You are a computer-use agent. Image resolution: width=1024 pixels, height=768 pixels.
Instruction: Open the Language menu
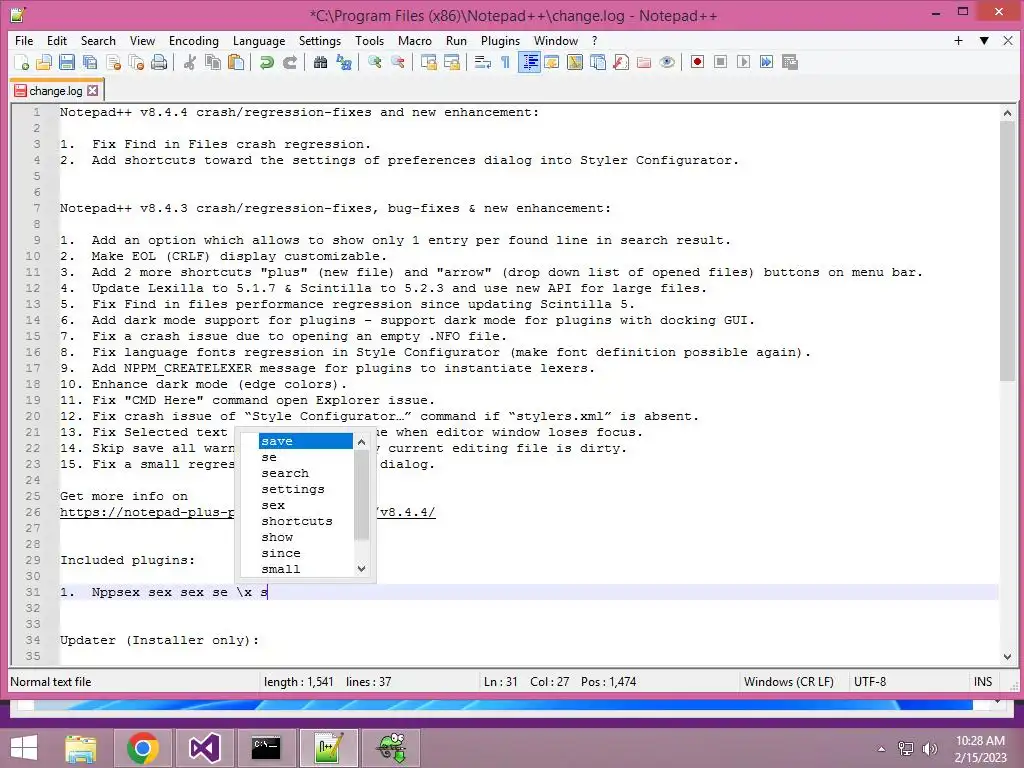(259, 40)
